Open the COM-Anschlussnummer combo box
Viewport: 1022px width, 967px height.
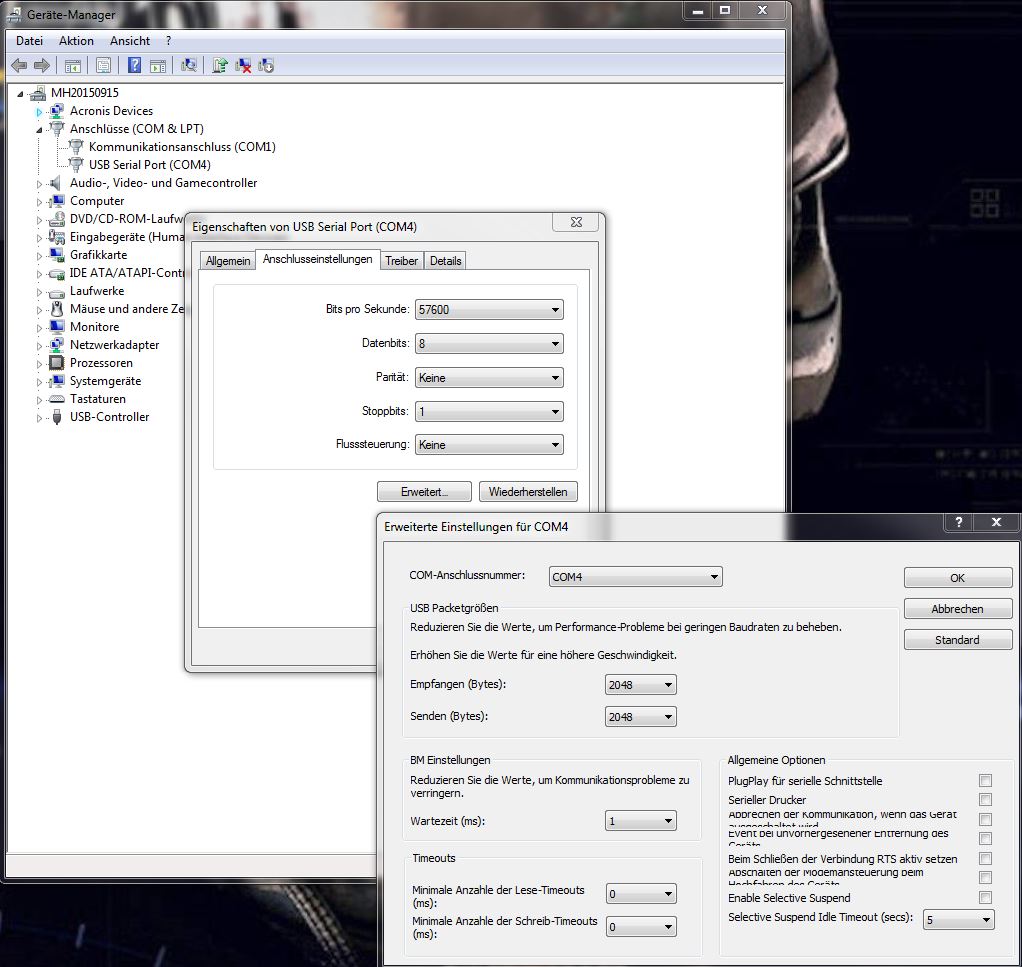click(x=636, y=577)
